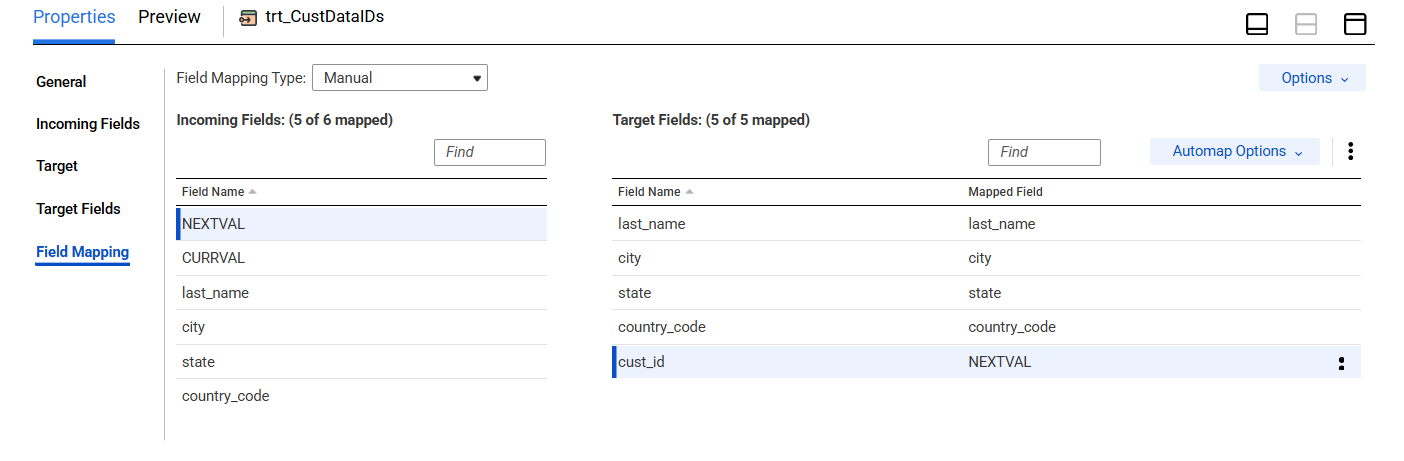1404x461 pixels.
Task: Select incoming field country_code
Action: tap(362, 396)
